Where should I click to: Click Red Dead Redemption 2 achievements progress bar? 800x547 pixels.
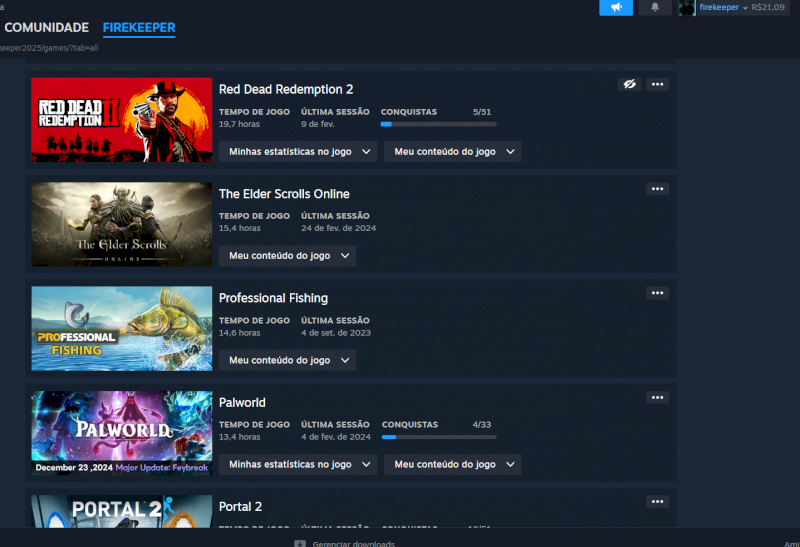pos(438,124)
